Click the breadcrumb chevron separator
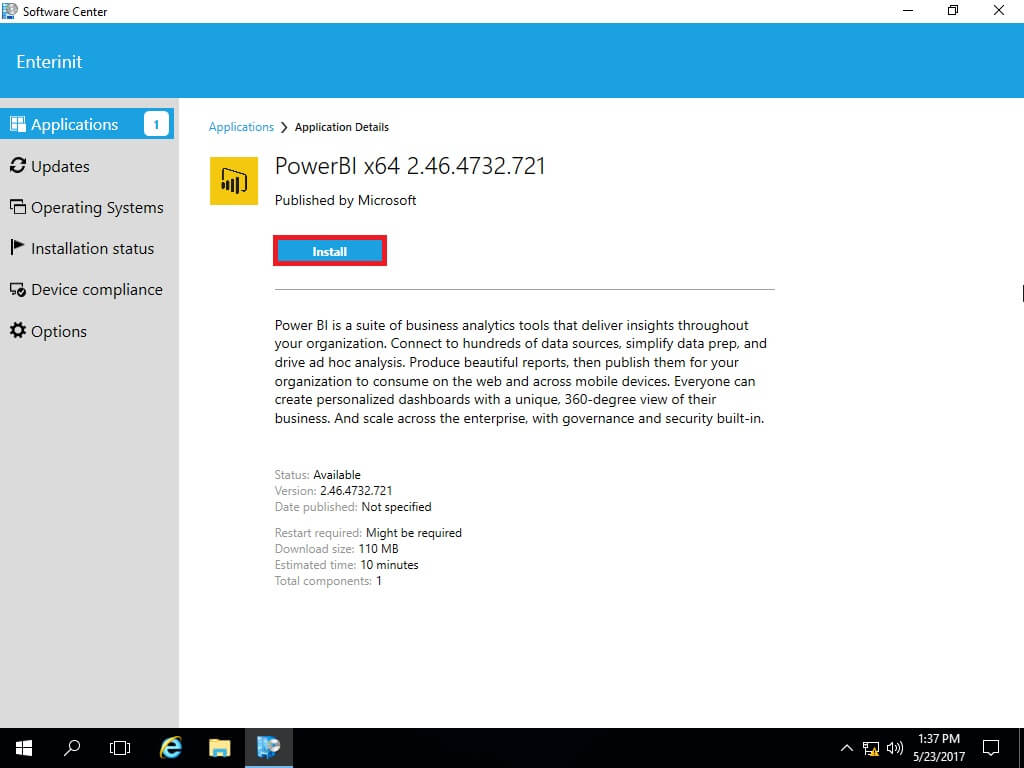1024x768 pixels. (284, 127)
